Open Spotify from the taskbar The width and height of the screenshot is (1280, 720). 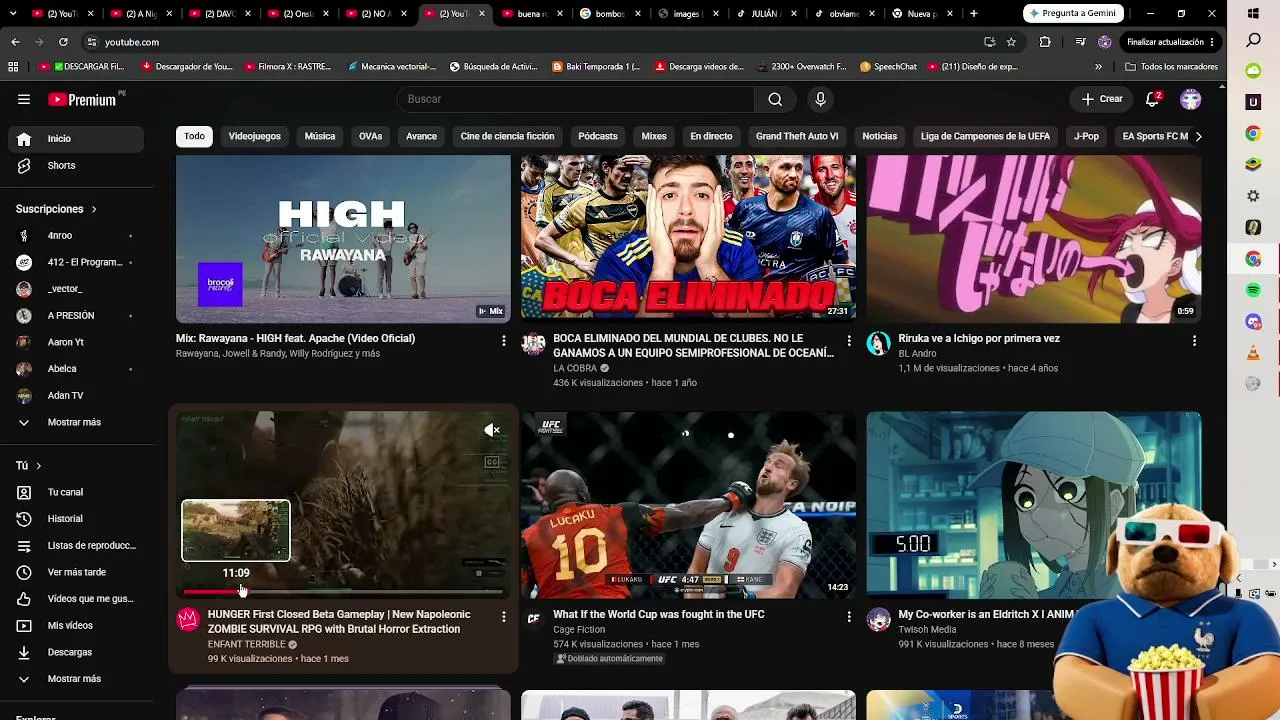pyautogui.click(x=1253, y=290)
